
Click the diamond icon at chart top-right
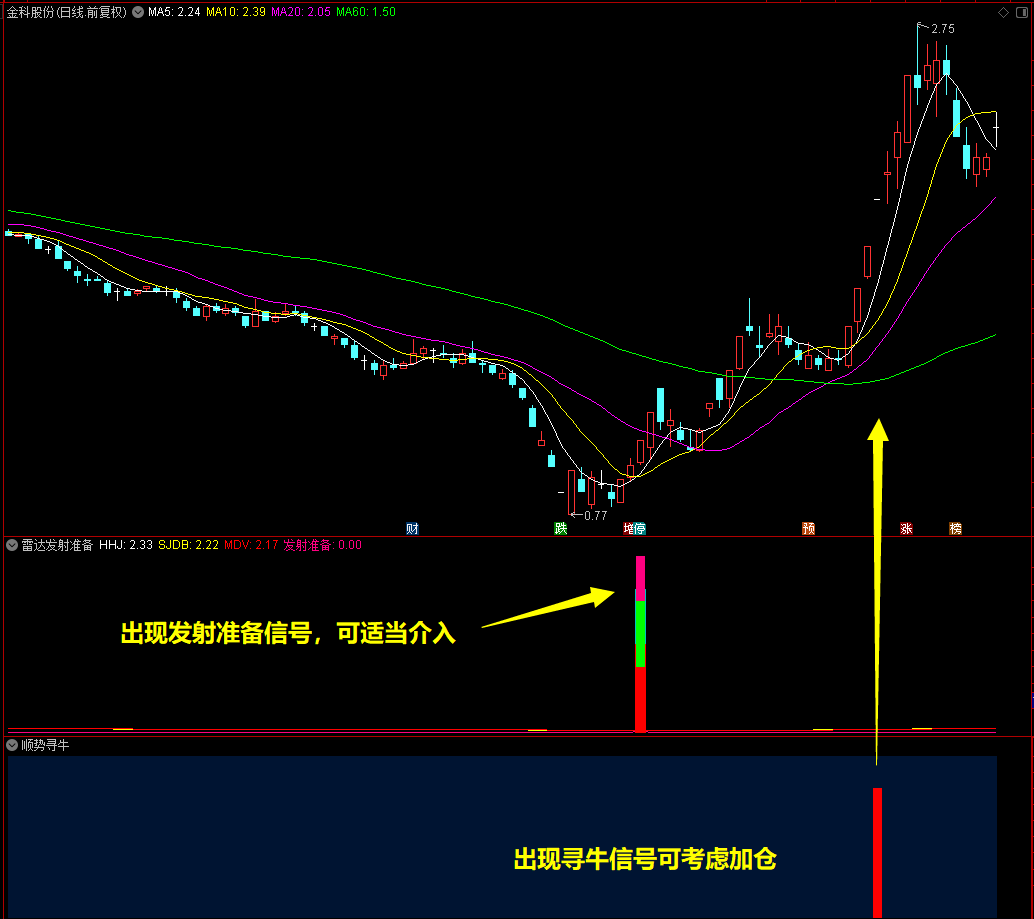tap(1003, 13)
